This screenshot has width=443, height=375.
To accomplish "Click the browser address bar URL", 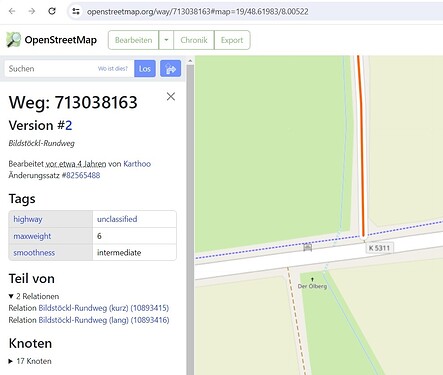I will tap(197, 12).
